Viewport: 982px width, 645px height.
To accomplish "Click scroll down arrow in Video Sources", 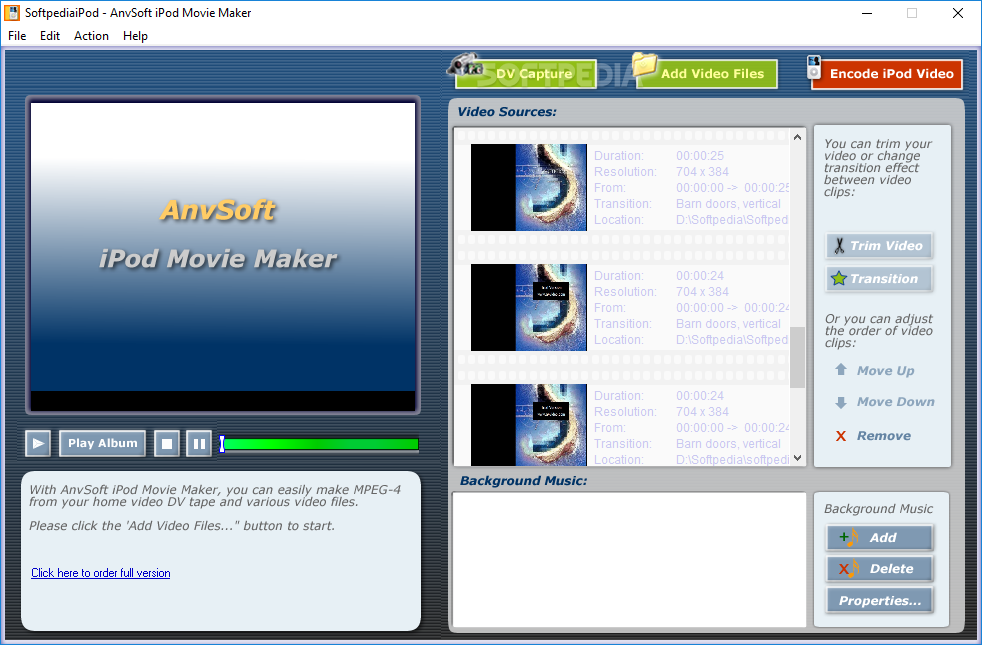I will tap(797, 458).
